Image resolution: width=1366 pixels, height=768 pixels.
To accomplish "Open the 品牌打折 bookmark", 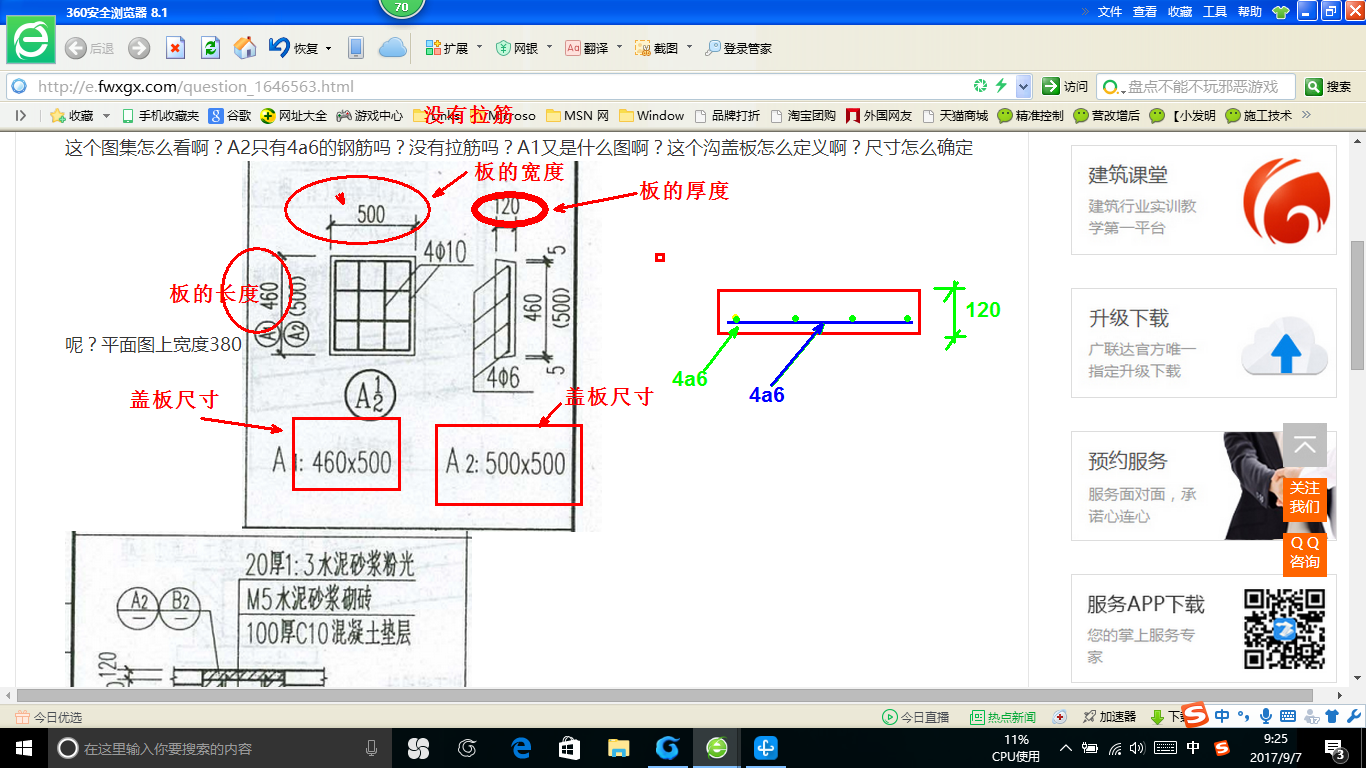I will pyautogui.click(x=727, y=116).
